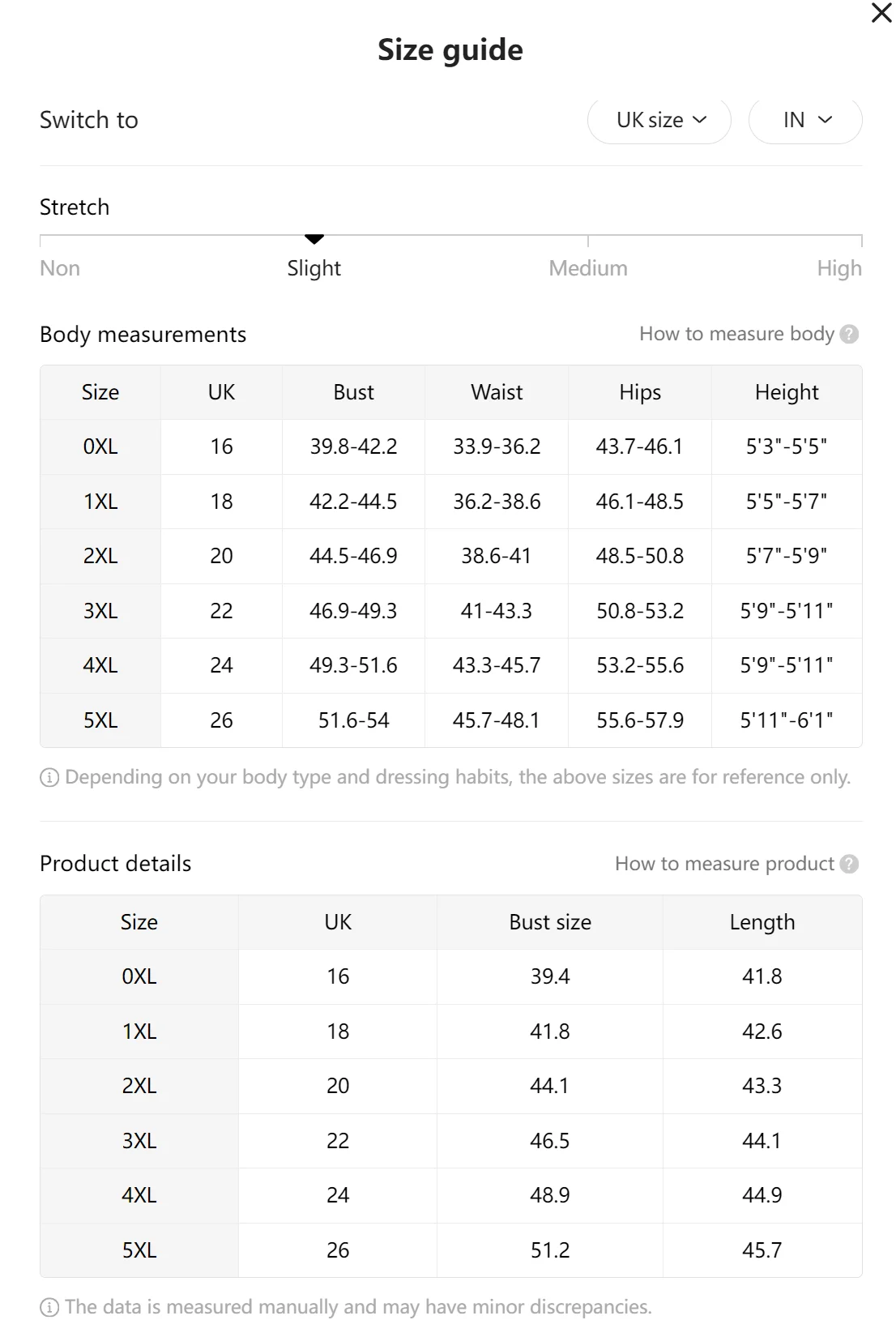Click the info icon beside manual measurement note
896x1320 pixels.
pyautogui.click(x=49, y=1307)
